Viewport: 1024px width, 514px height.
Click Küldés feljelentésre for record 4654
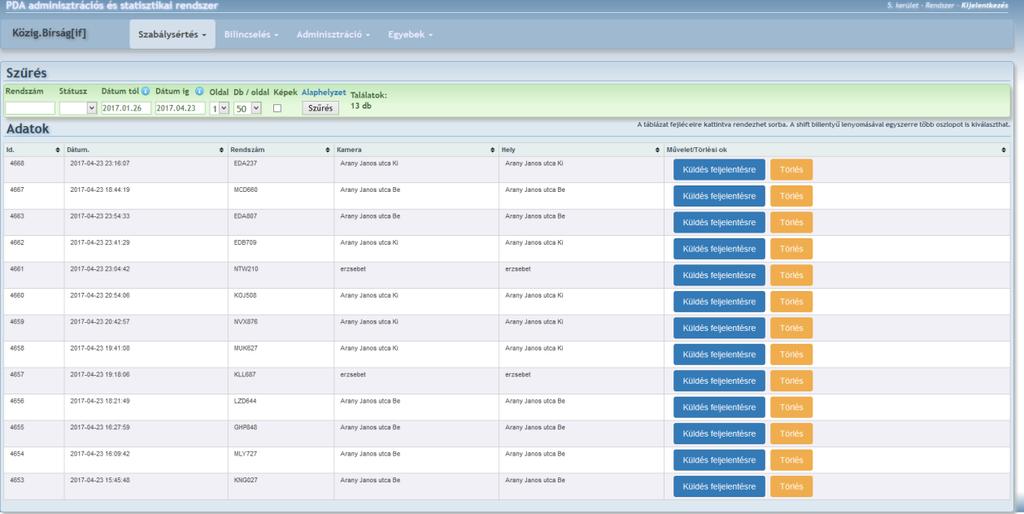click(719, 460)
